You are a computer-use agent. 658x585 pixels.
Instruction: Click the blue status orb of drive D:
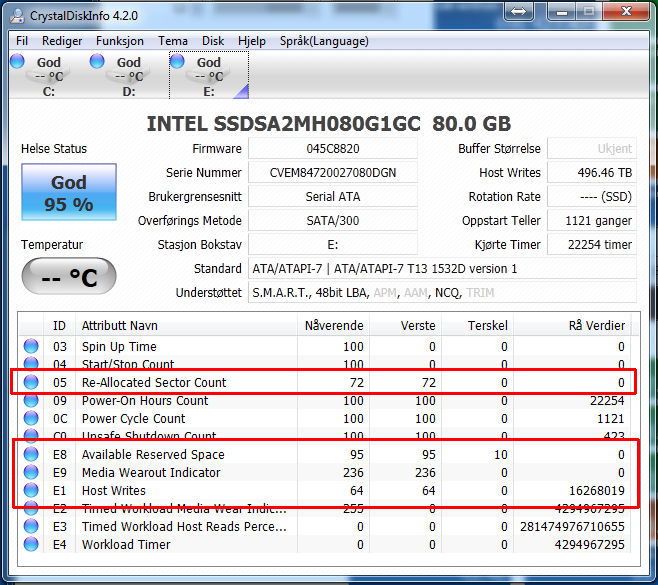click(x=97, y=61)
